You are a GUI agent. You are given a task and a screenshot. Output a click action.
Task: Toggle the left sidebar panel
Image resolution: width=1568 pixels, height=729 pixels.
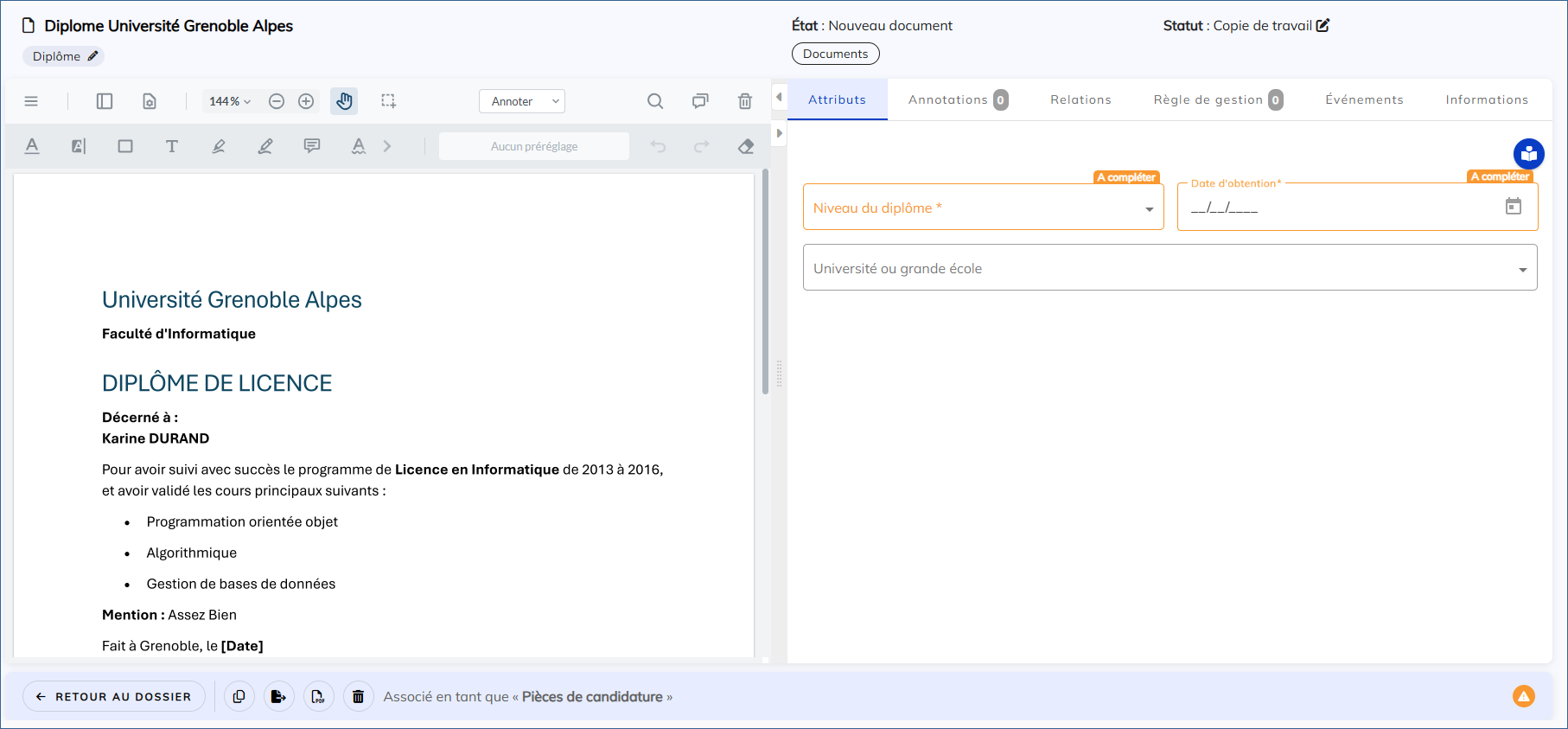click(105, 101)
